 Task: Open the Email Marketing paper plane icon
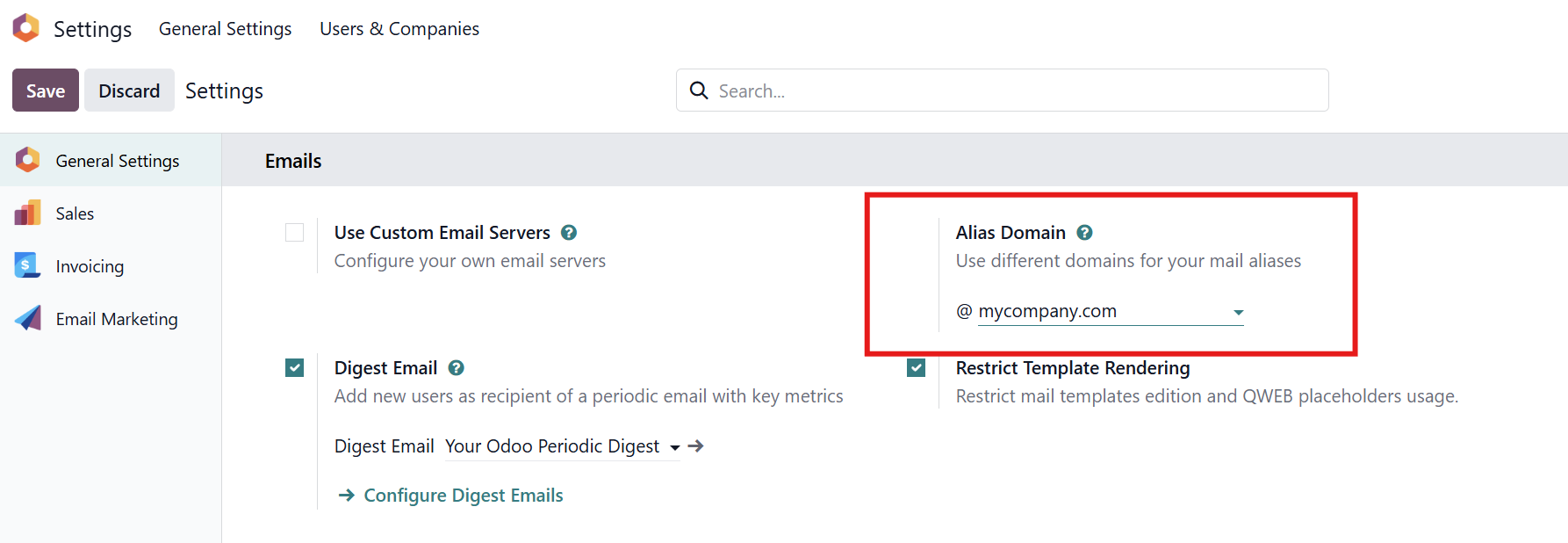point(28,318)
